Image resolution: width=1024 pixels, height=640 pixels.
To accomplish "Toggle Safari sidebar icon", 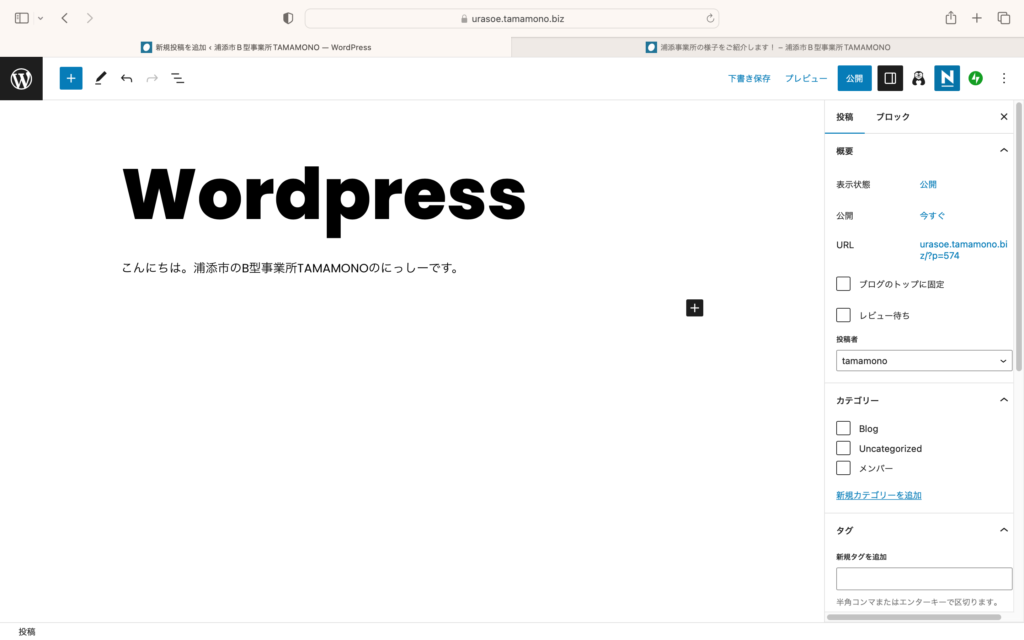I will click(22, 18).
